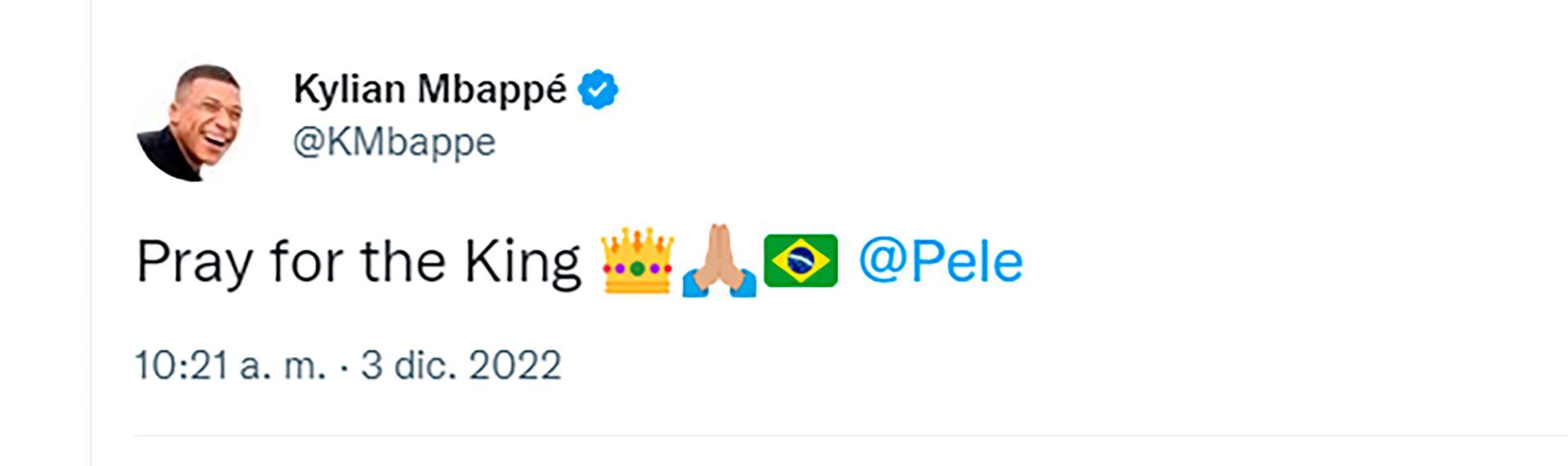Click the surname "Mbappé" in display name

[x=492, y=90]
